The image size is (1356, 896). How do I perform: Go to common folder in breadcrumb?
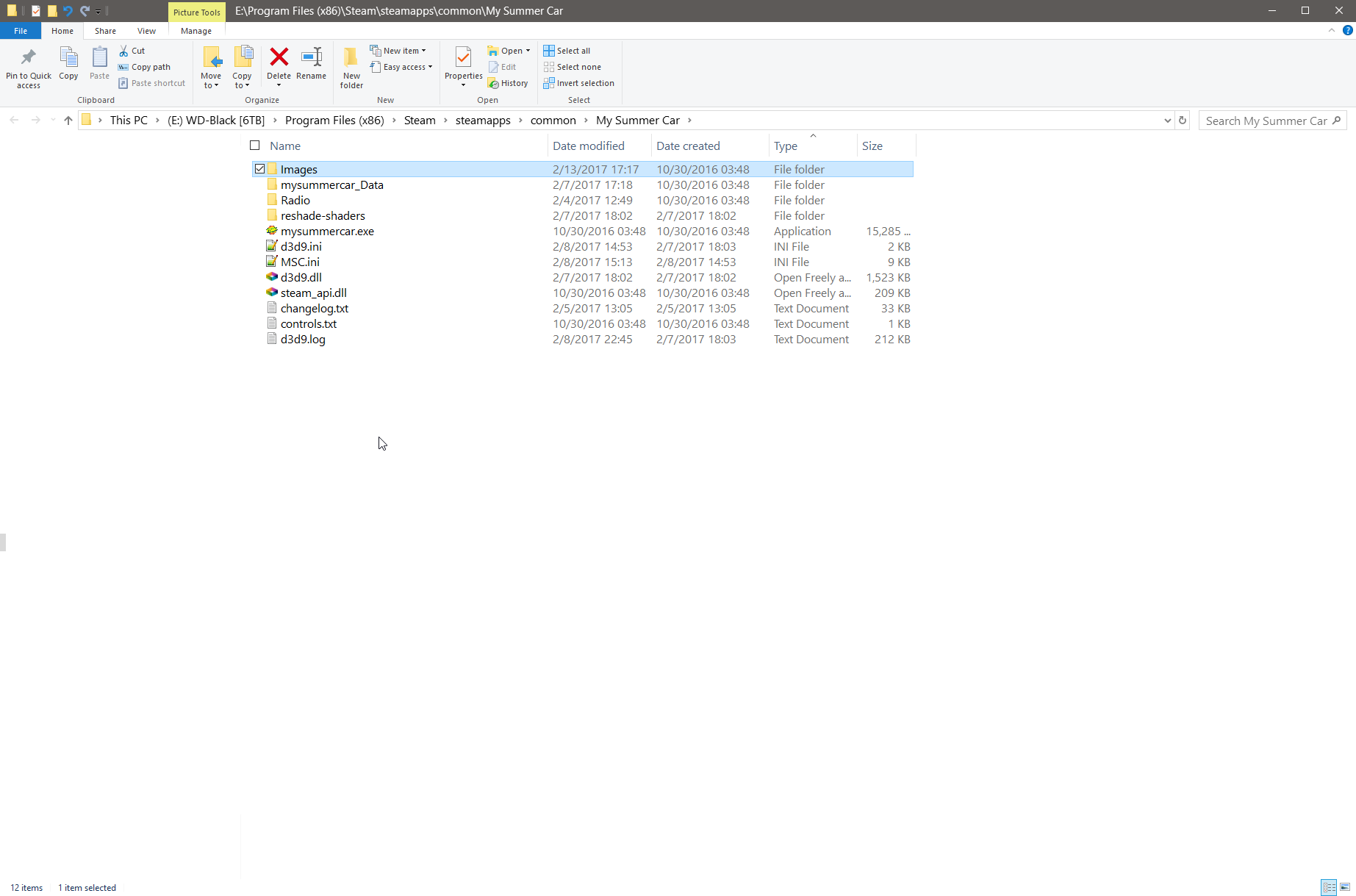[x=553, y=121]
